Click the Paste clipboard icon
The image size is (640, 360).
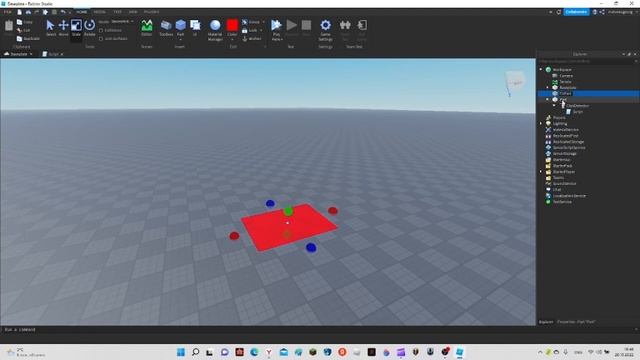(x=9, y=26)
